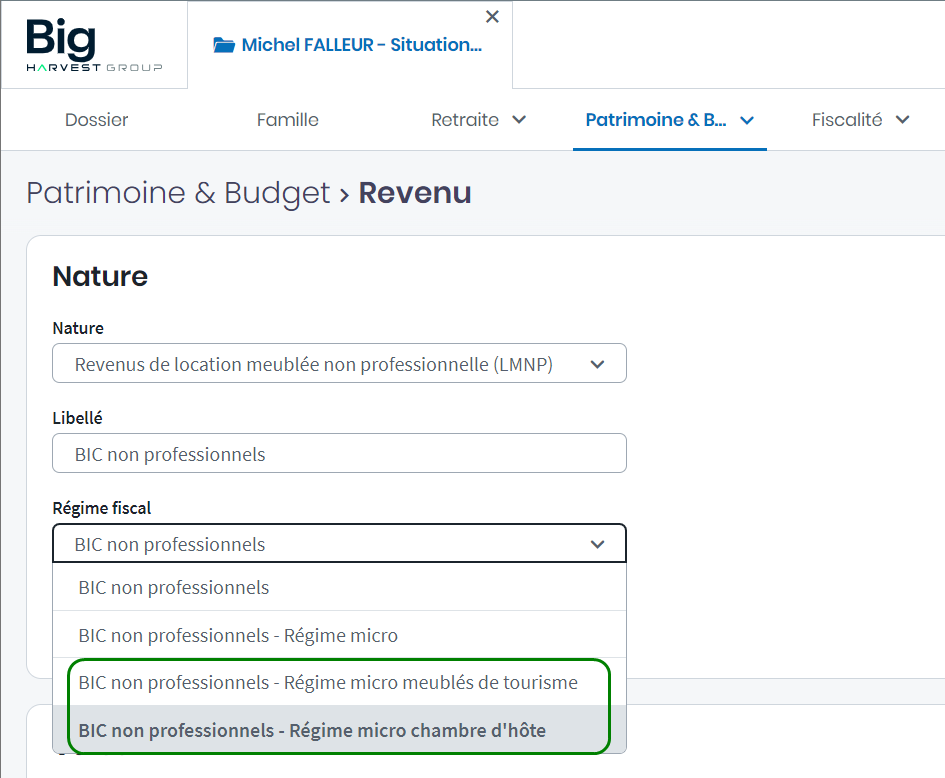Screen dimensions: 945x778
Task: Click the Patrimoine & B... tab label
Action: [x=655, y=120]
